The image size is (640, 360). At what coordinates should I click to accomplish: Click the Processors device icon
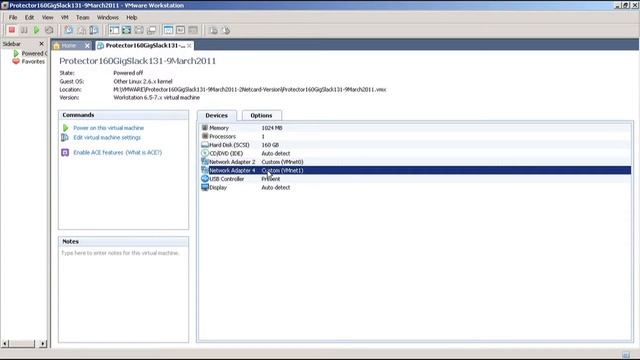pyautogui.click(x=205, y=136)
